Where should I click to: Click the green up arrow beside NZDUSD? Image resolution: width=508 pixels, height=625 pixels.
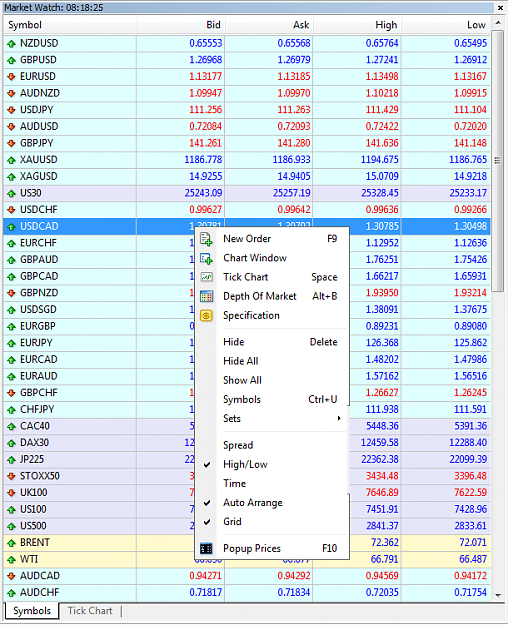click(x=11, y=44)
